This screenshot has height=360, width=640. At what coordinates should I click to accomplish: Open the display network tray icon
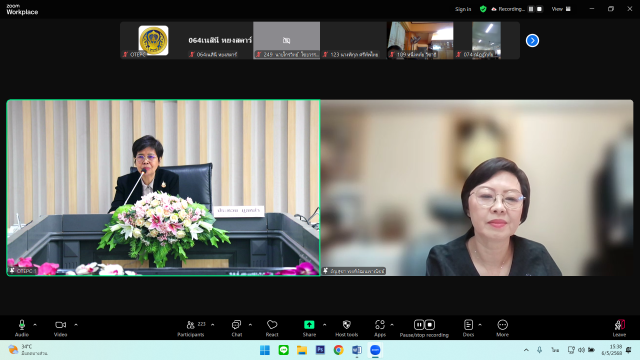[571, 350]
